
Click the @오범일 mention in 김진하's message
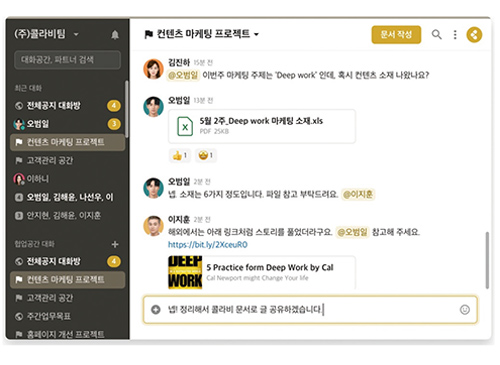[183, 75]
